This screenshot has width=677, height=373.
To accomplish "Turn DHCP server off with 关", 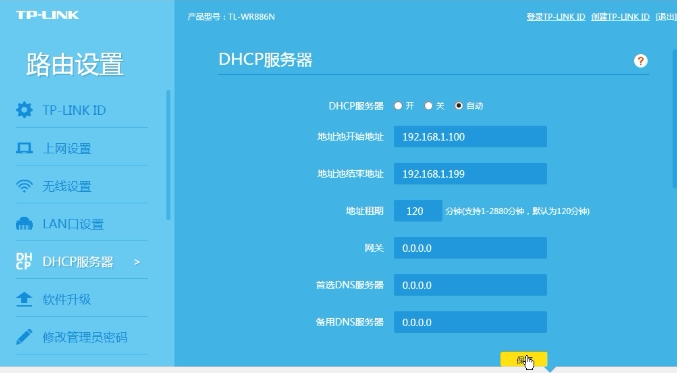I will pos(428,106).
